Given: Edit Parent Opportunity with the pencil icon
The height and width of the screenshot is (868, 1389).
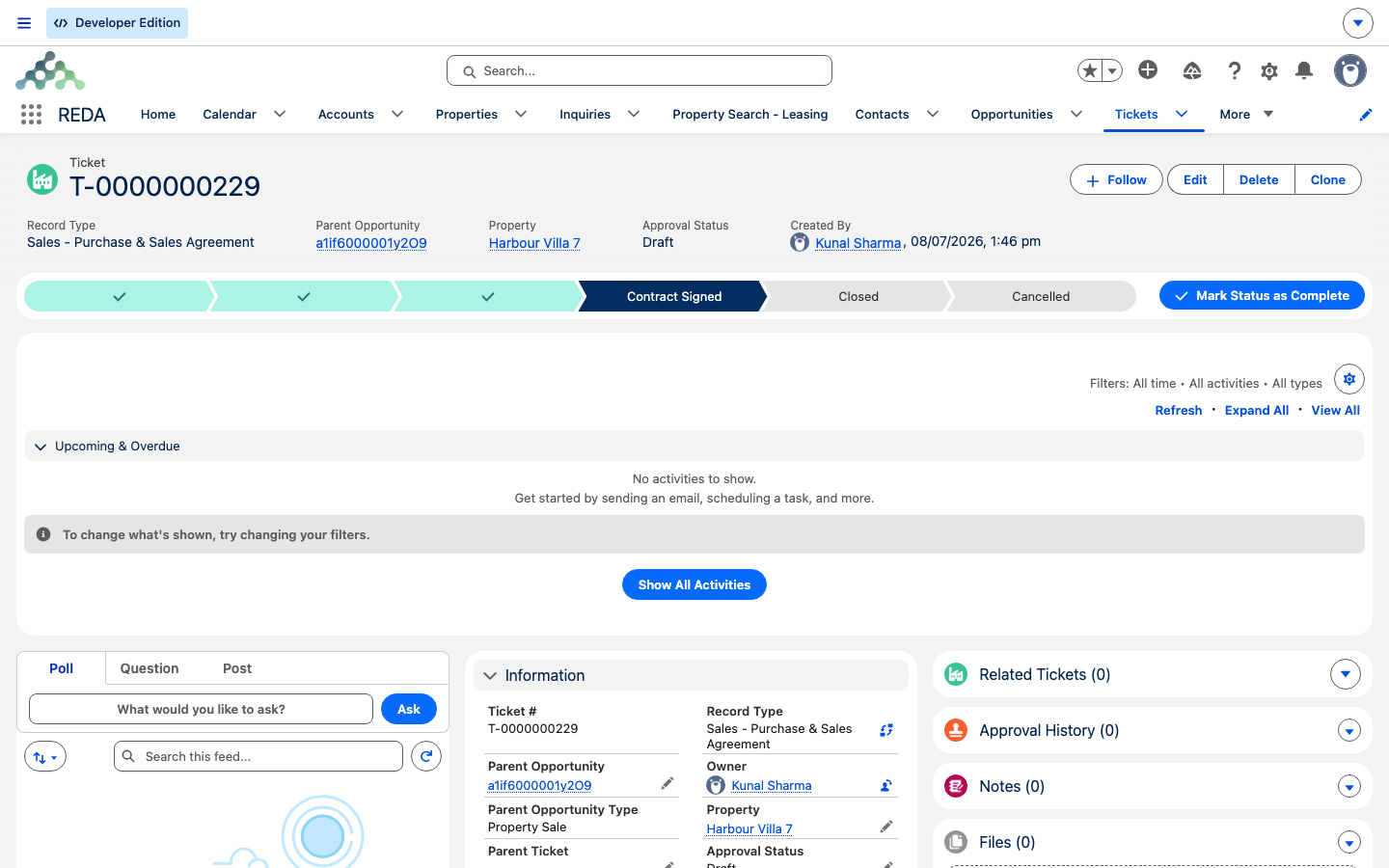Looking at the screenshot, I should click(x=667, y=784).
